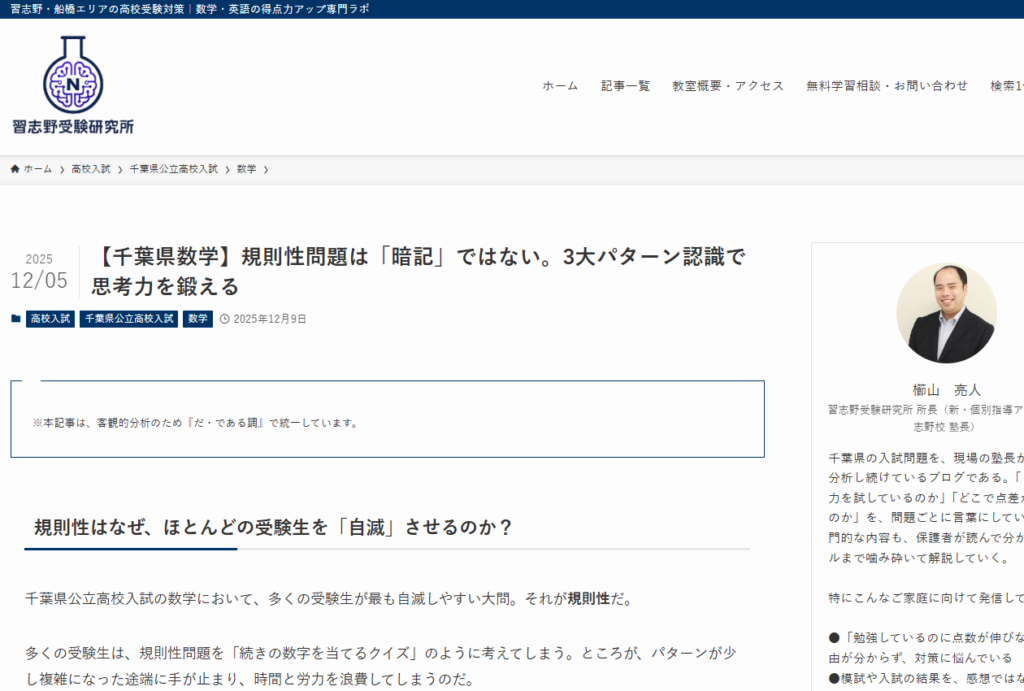
Task: Click the 検索 item in the top navigation
Action: click(x=1006, y=86)
